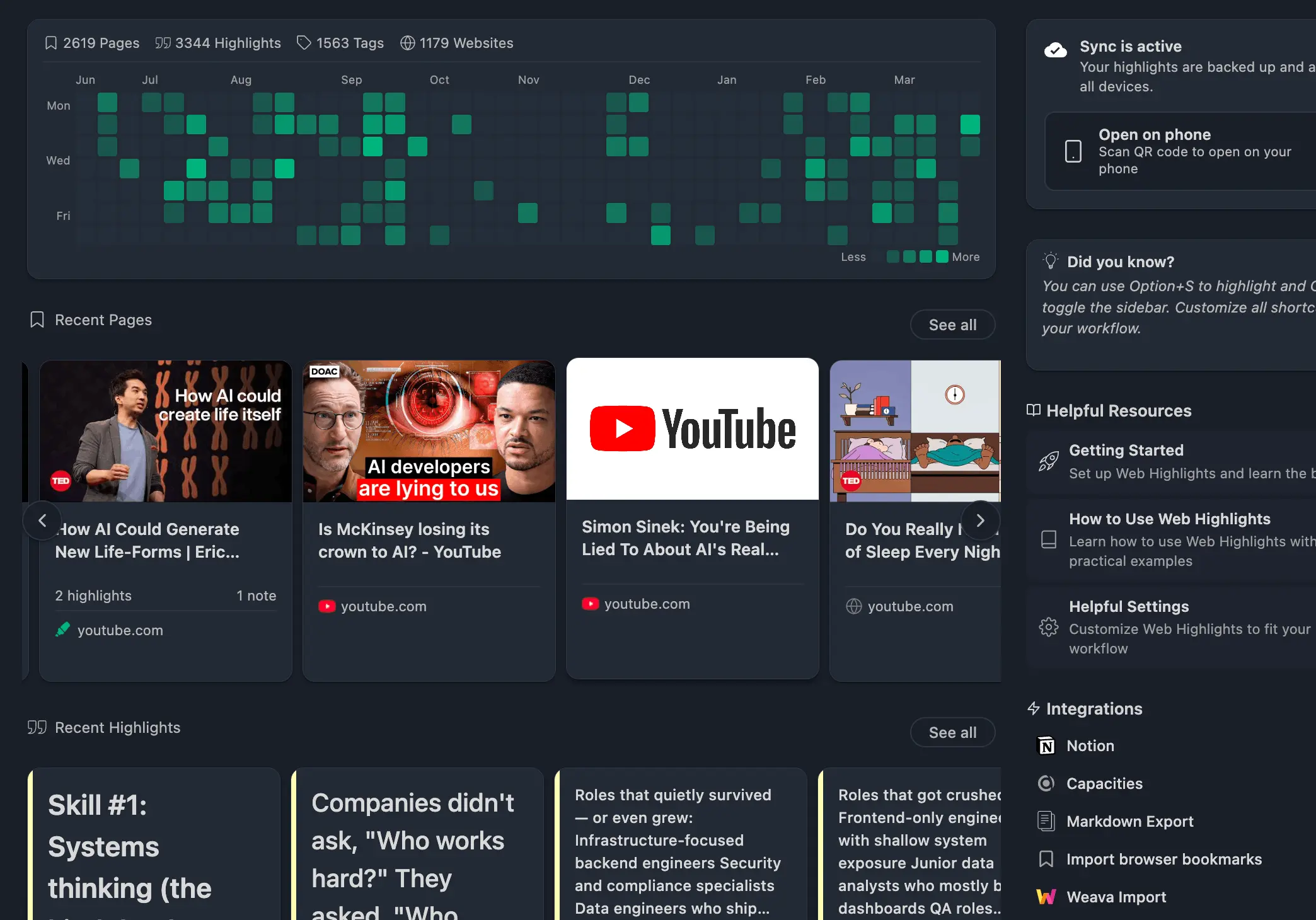Click the darkest green square in the More legend
The height and width of the screenshot is (920, 1316).
point(942,256)
